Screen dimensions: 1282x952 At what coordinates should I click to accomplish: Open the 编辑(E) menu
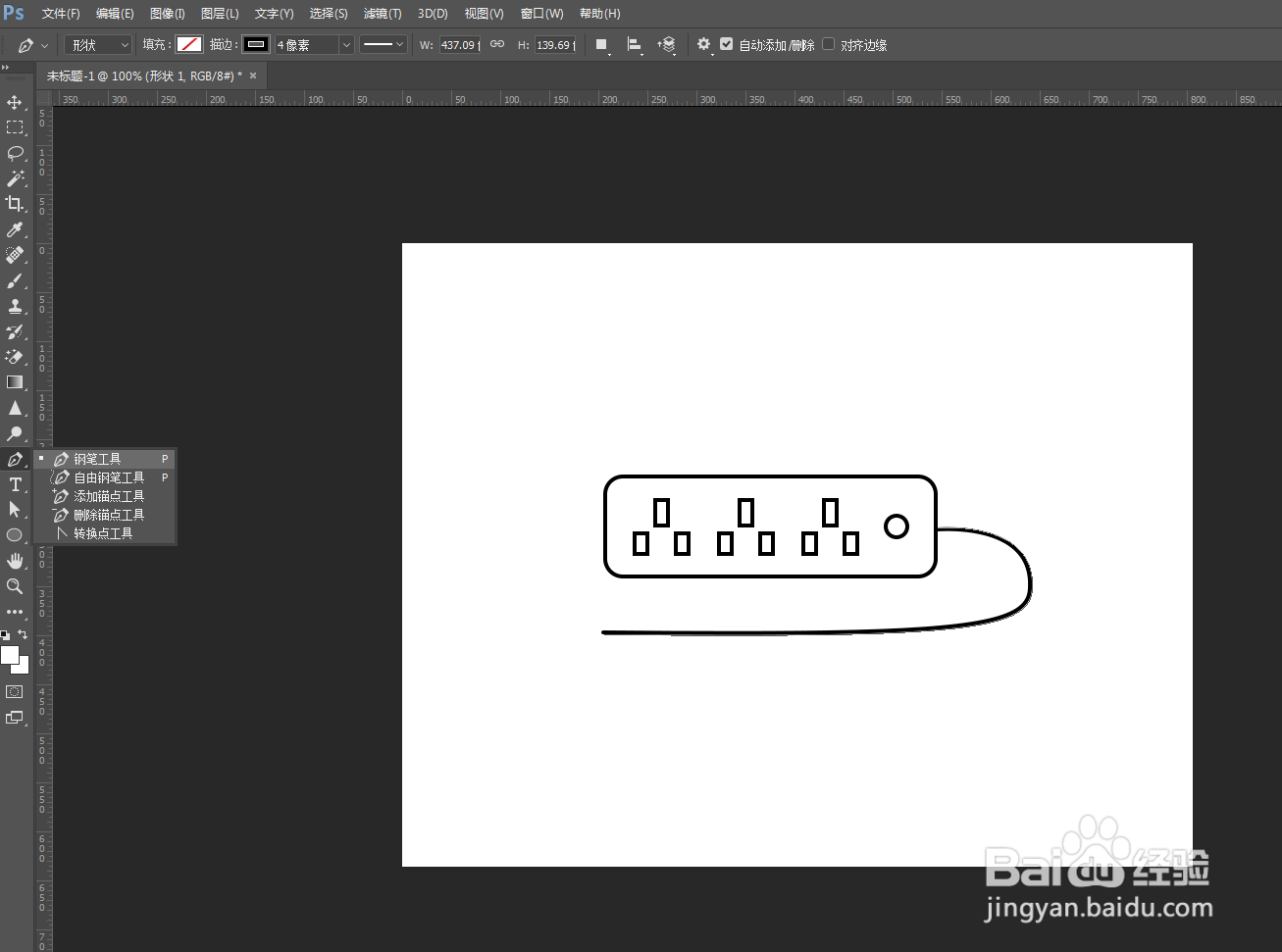click(x=115, y=14)
